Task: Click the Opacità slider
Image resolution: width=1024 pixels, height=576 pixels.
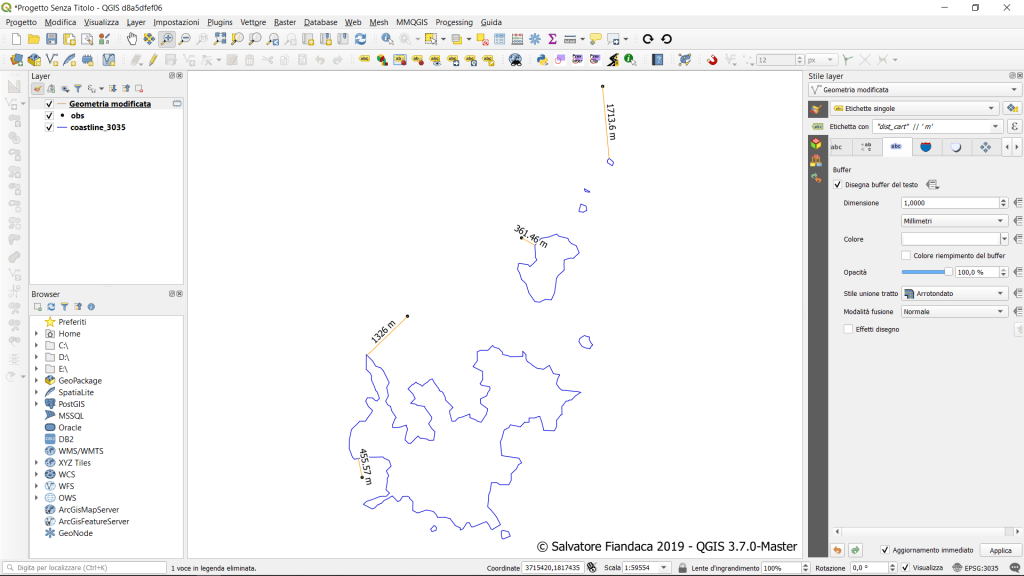Action: pos(926,272)
